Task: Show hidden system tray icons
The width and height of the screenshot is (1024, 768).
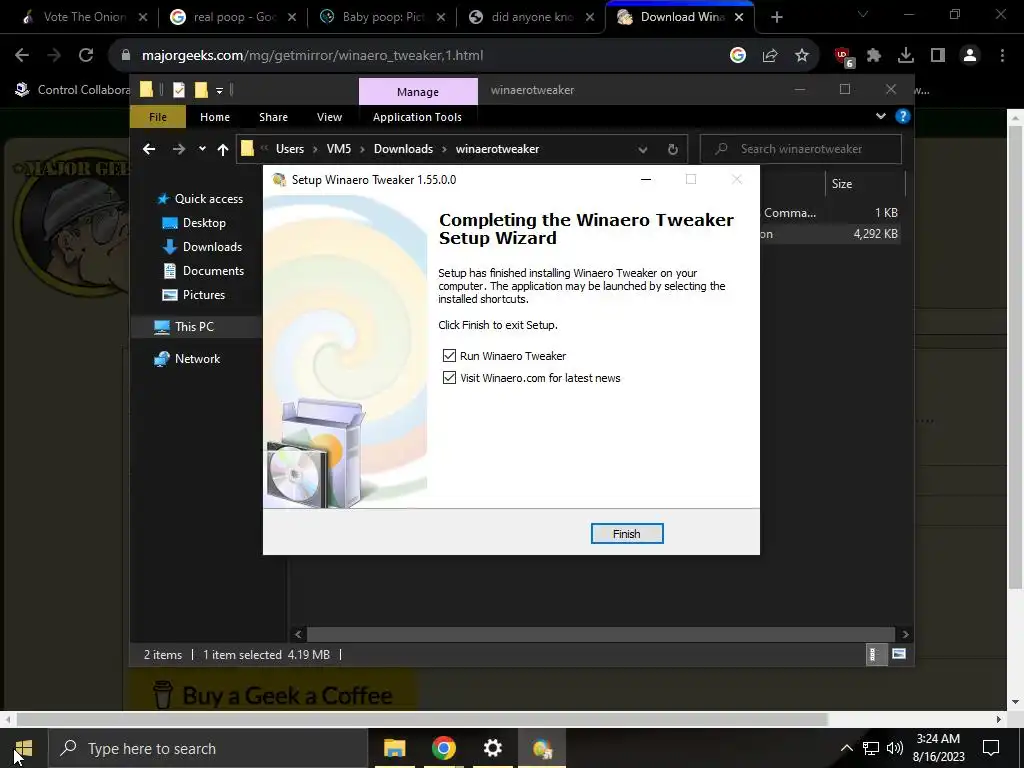Action: pyautogui.click(x=846, y=748)
